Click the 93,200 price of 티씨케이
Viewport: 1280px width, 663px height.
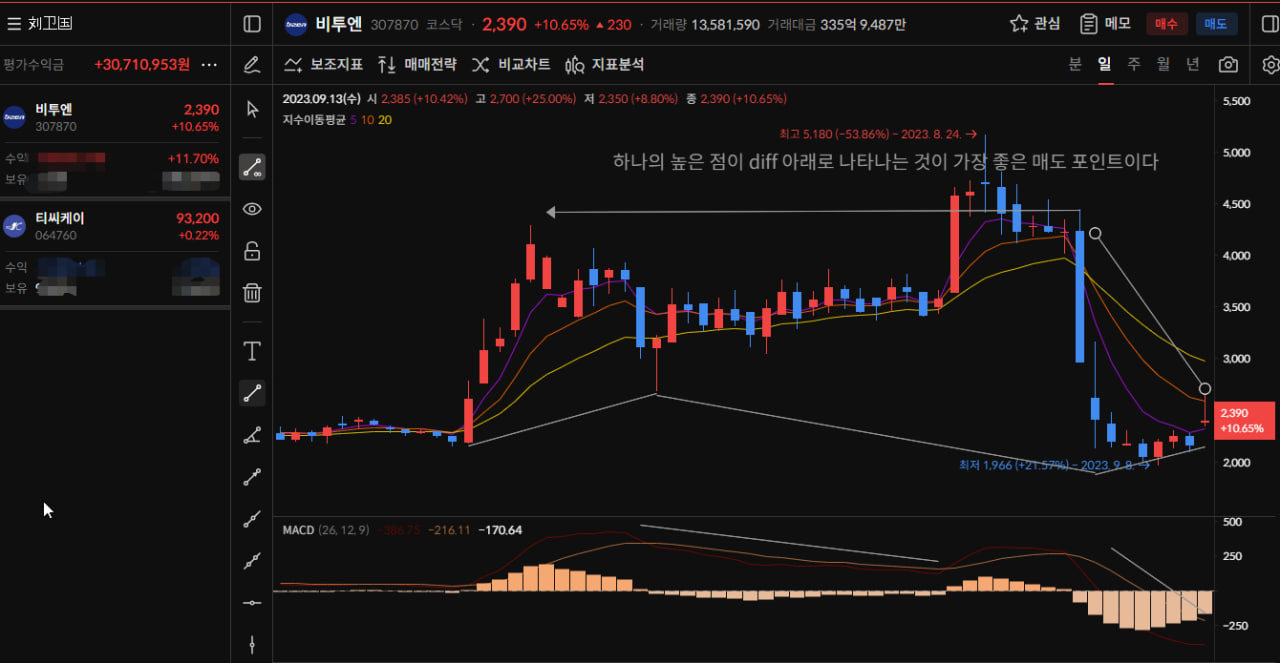tap(197, 218)
